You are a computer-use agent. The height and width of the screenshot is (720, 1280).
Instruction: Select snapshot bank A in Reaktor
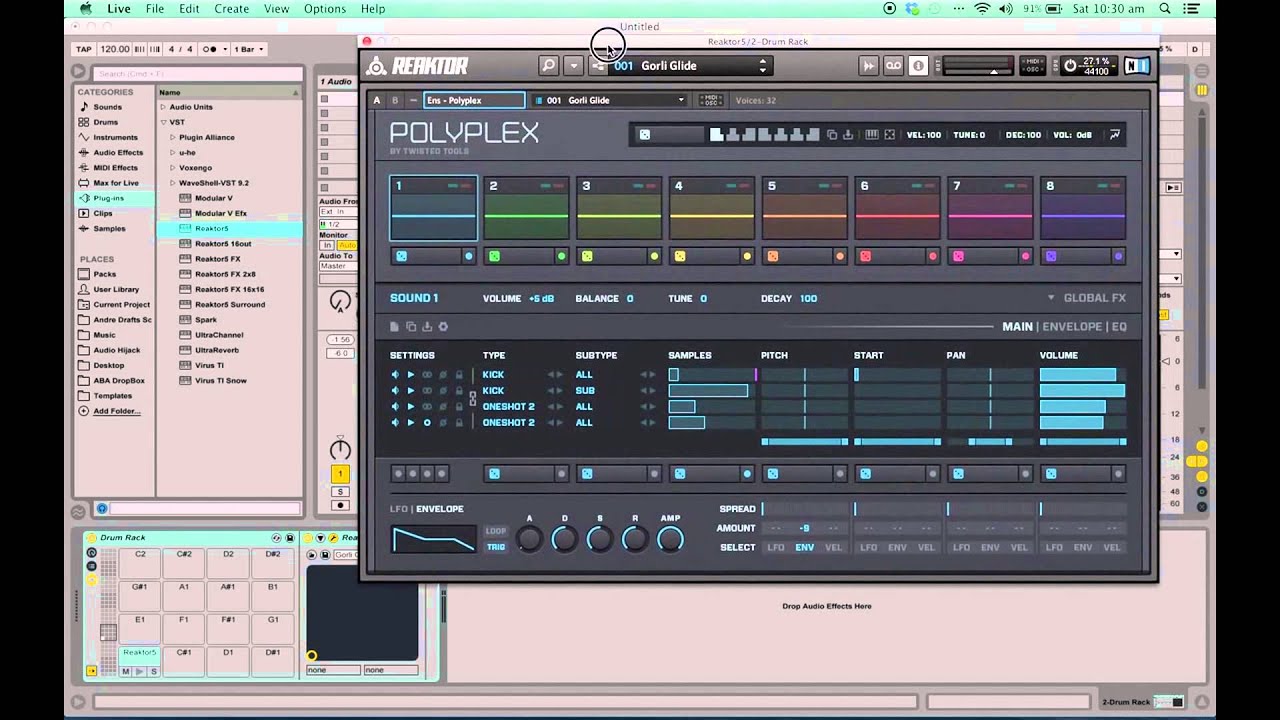tap(377, 100)
